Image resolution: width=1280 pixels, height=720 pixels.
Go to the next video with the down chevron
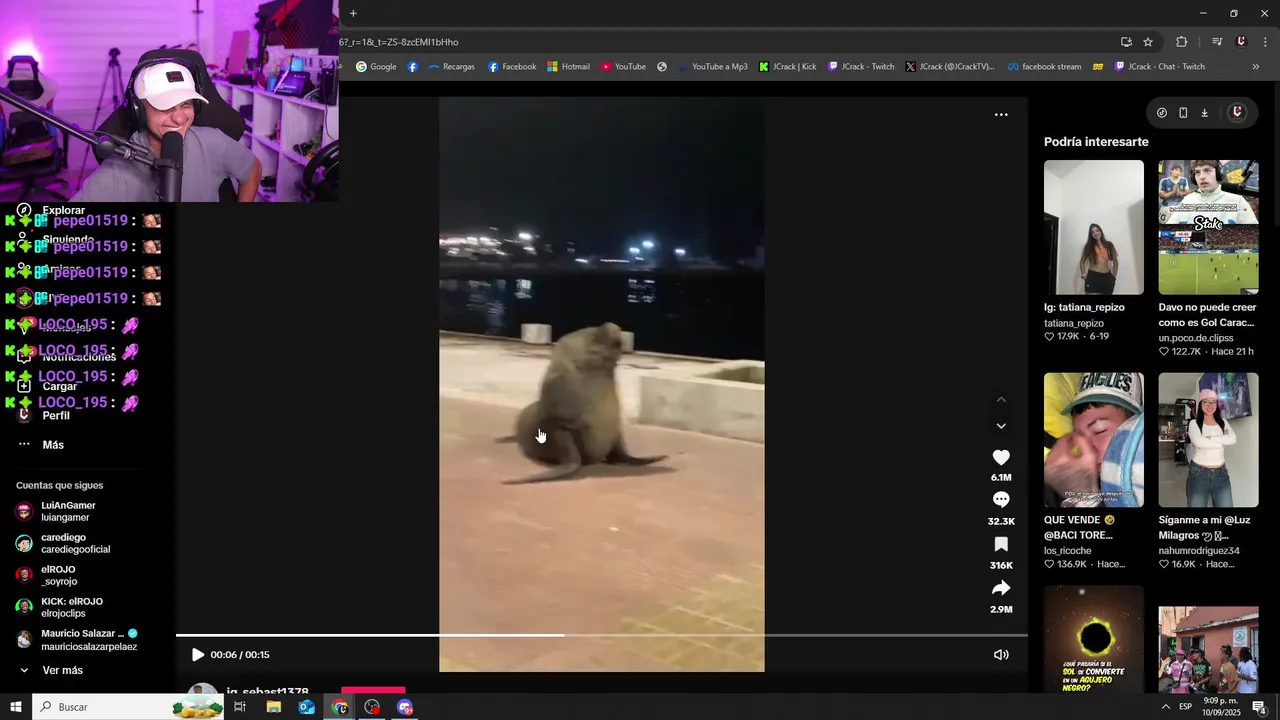click(x=1001, y=426)
